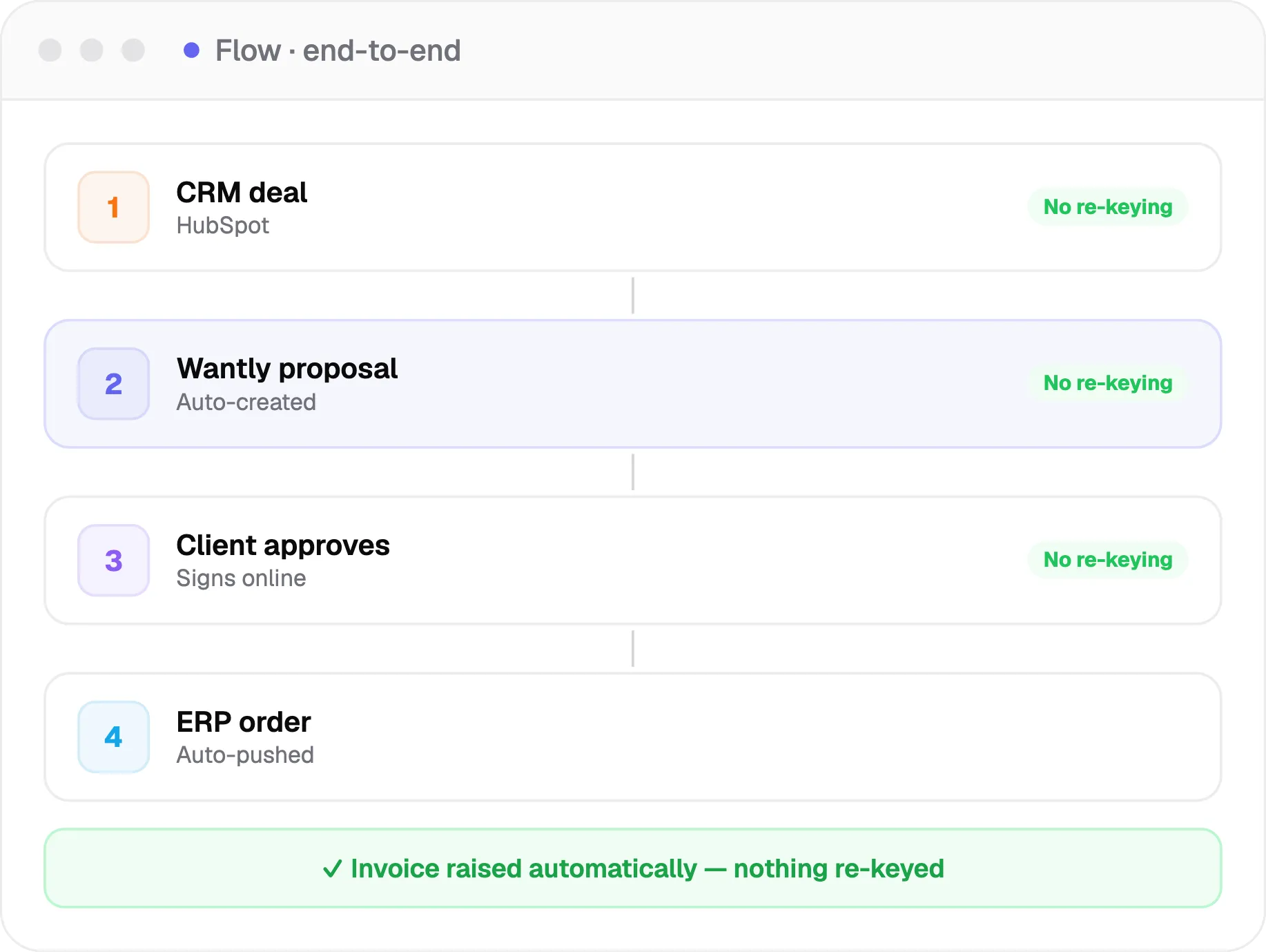Click the indigo step 2 number badge

[x=113, y=384]
